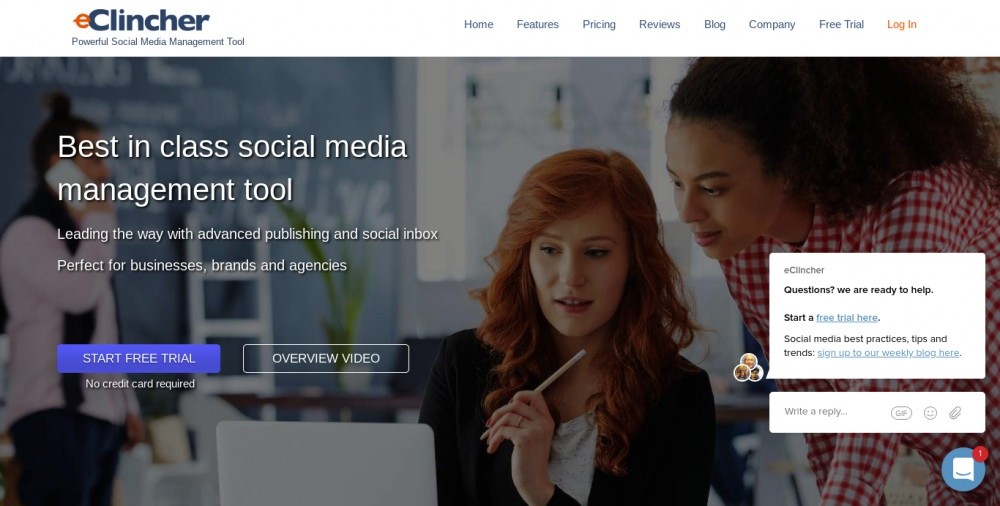The height and width of the screenshot is (506, 1000).
Task: Play the OVERVIEW VIDEO
Action: click(326, 359)
